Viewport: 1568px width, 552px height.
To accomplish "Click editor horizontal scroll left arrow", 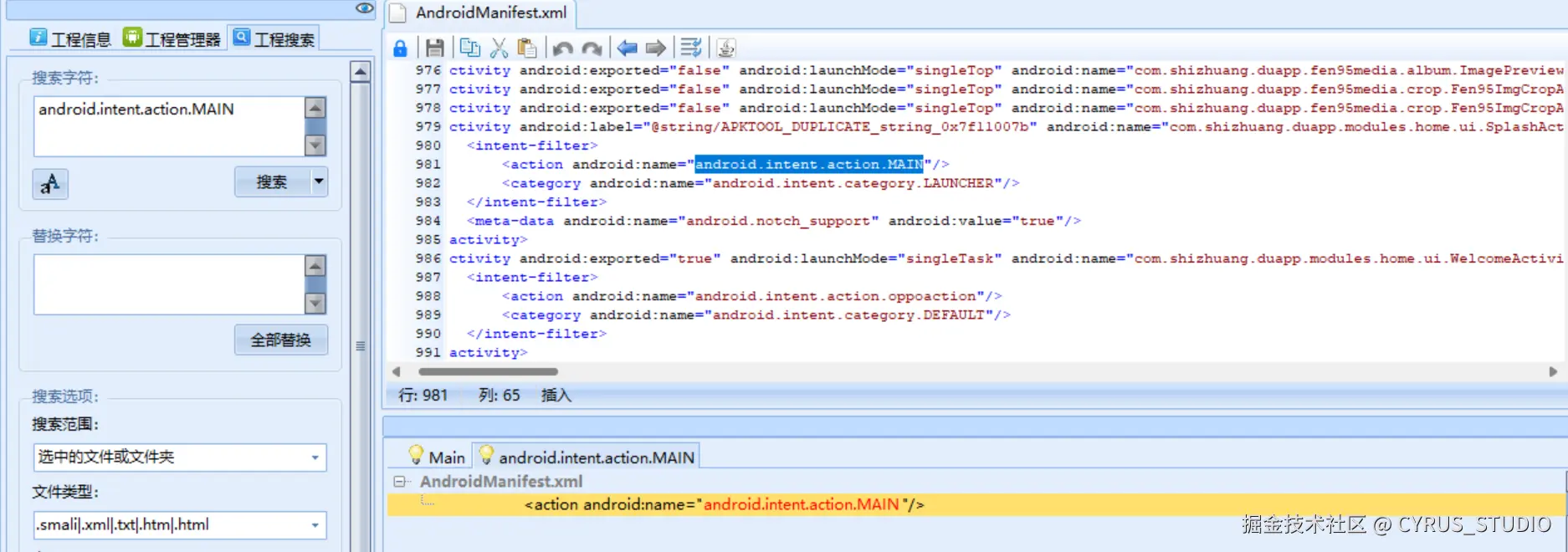I will (x=397, y=371).
